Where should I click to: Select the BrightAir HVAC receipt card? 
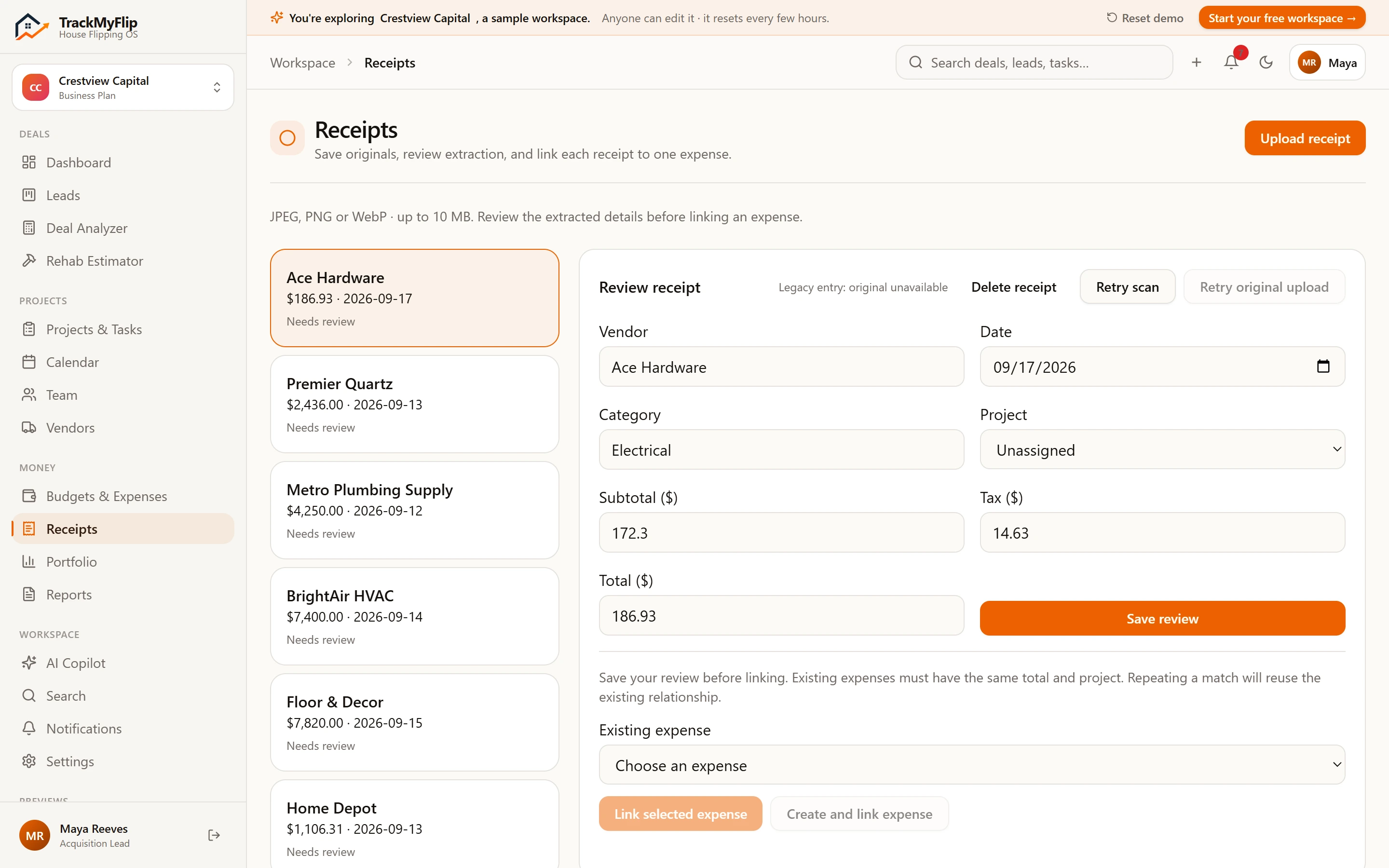414,617
